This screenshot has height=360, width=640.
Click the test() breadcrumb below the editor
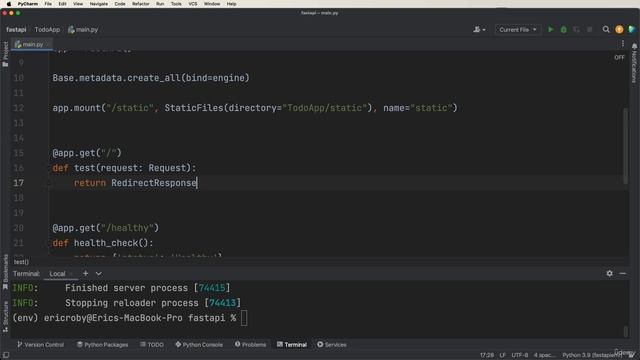coord(21,262)
